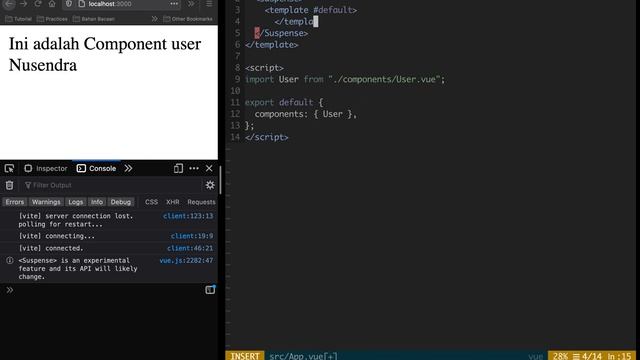This screenshot has height=360, width=640.
Task: Open client:46:21 source link
Action: tap(190, 248)
